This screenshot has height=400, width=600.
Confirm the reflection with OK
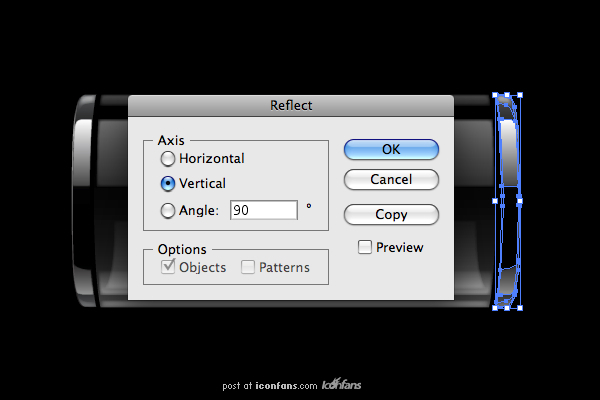[391, 149]
